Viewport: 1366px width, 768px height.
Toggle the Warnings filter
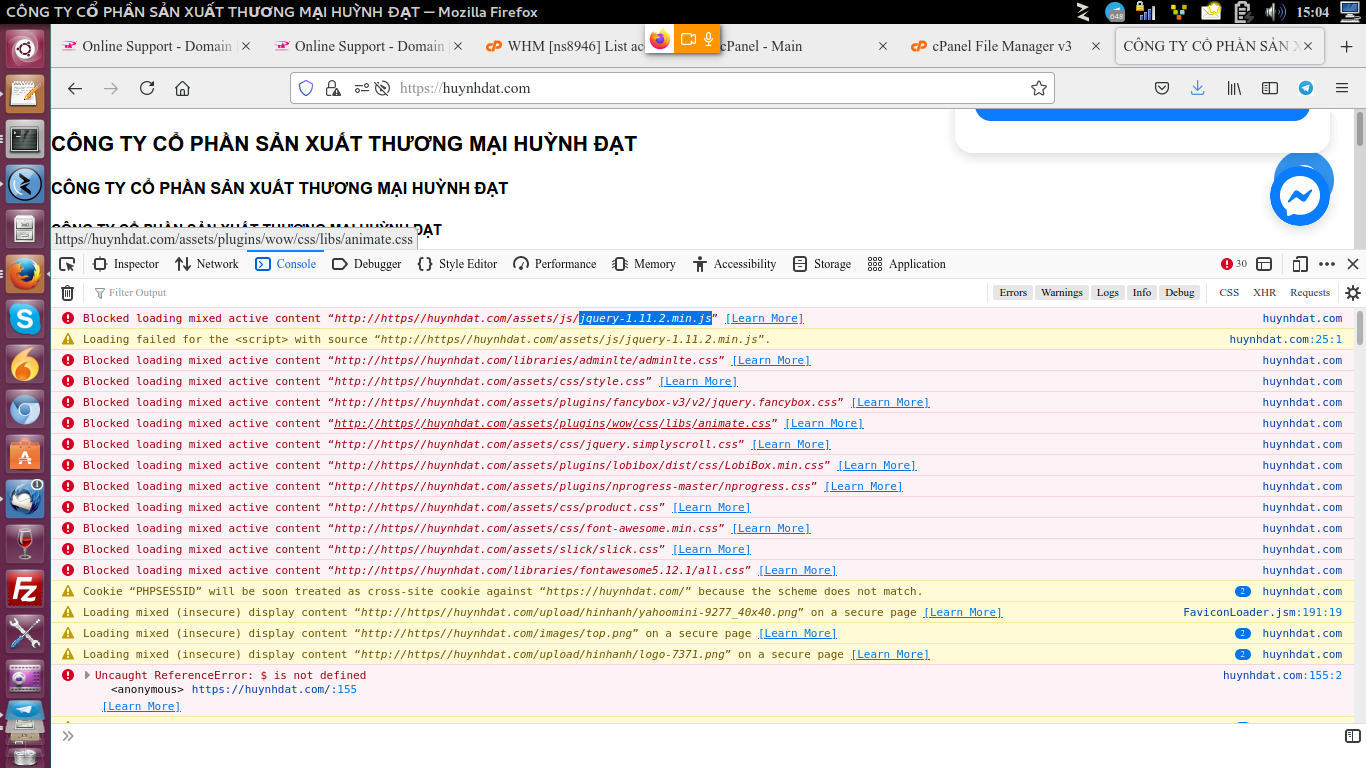(1061, 292)
